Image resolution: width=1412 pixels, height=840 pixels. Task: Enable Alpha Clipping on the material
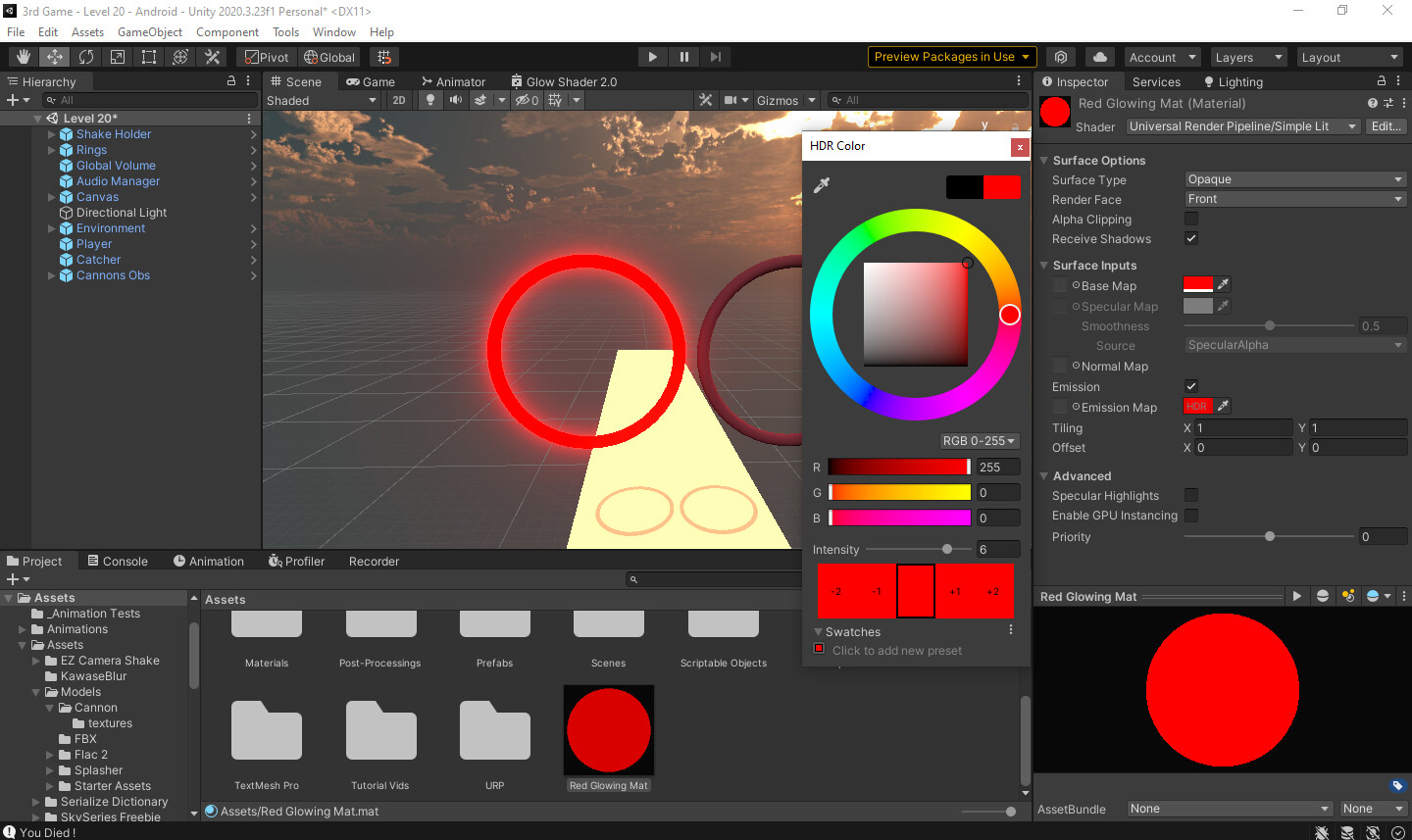click(1190, 219)
